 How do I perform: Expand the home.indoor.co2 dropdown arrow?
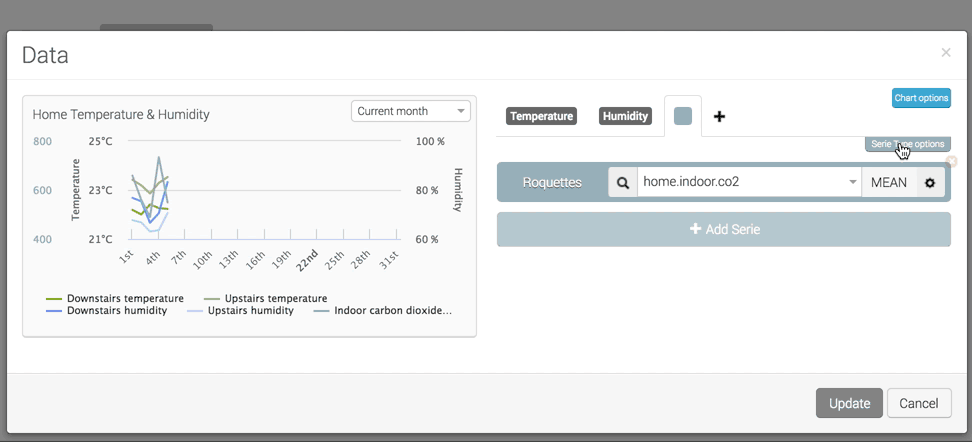coord(852,183)
